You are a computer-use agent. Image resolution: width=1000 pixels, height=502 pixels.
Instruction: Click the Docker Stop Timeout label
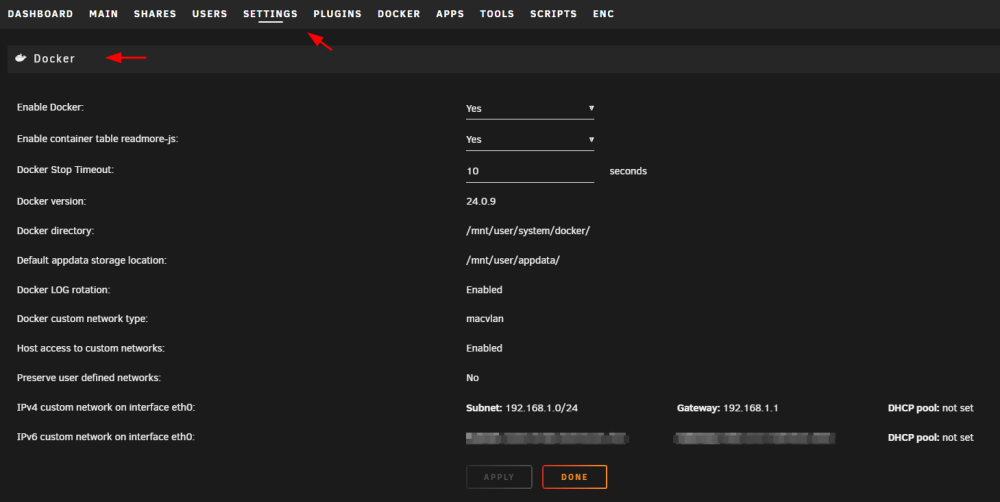click(x=65, y=170)
